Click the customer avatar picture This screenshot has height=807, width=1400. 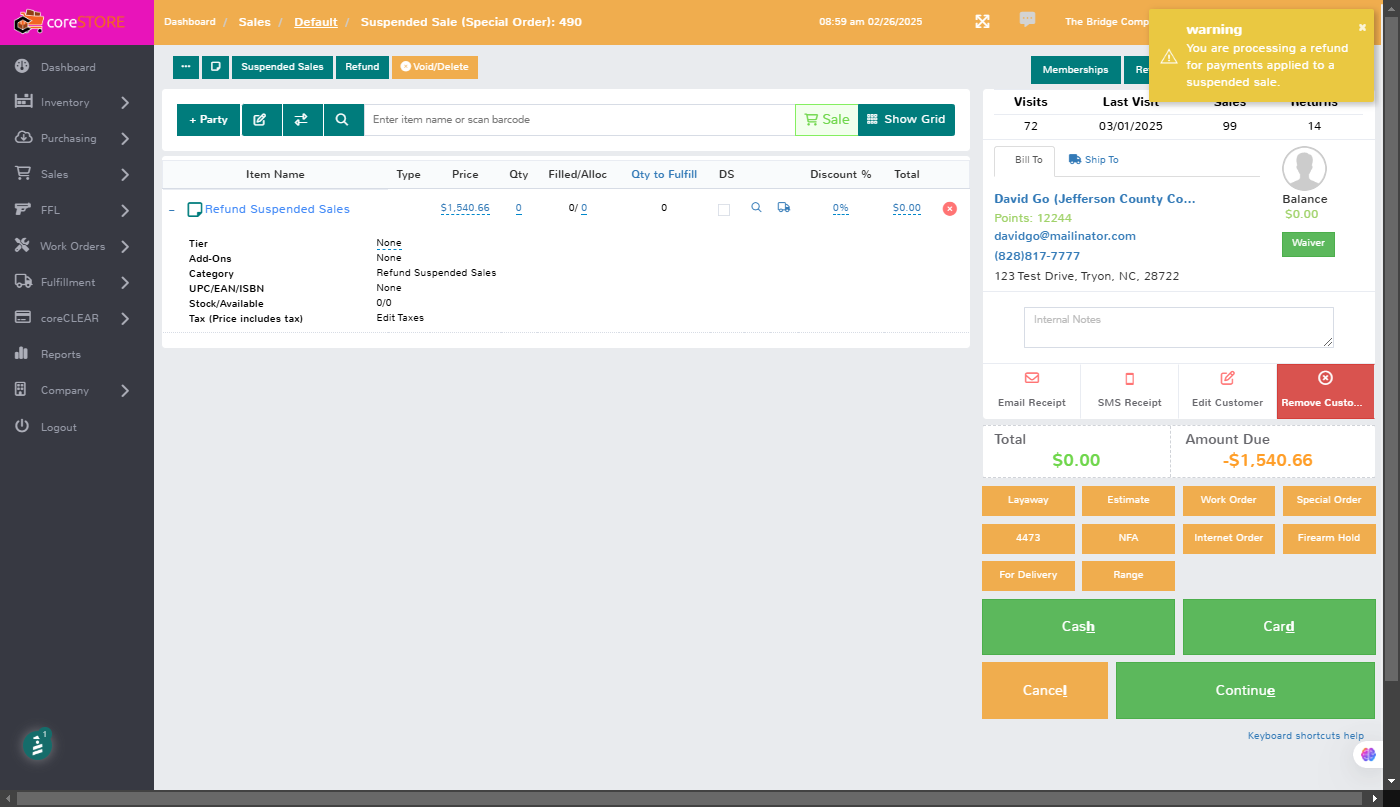coord(1304,169)
